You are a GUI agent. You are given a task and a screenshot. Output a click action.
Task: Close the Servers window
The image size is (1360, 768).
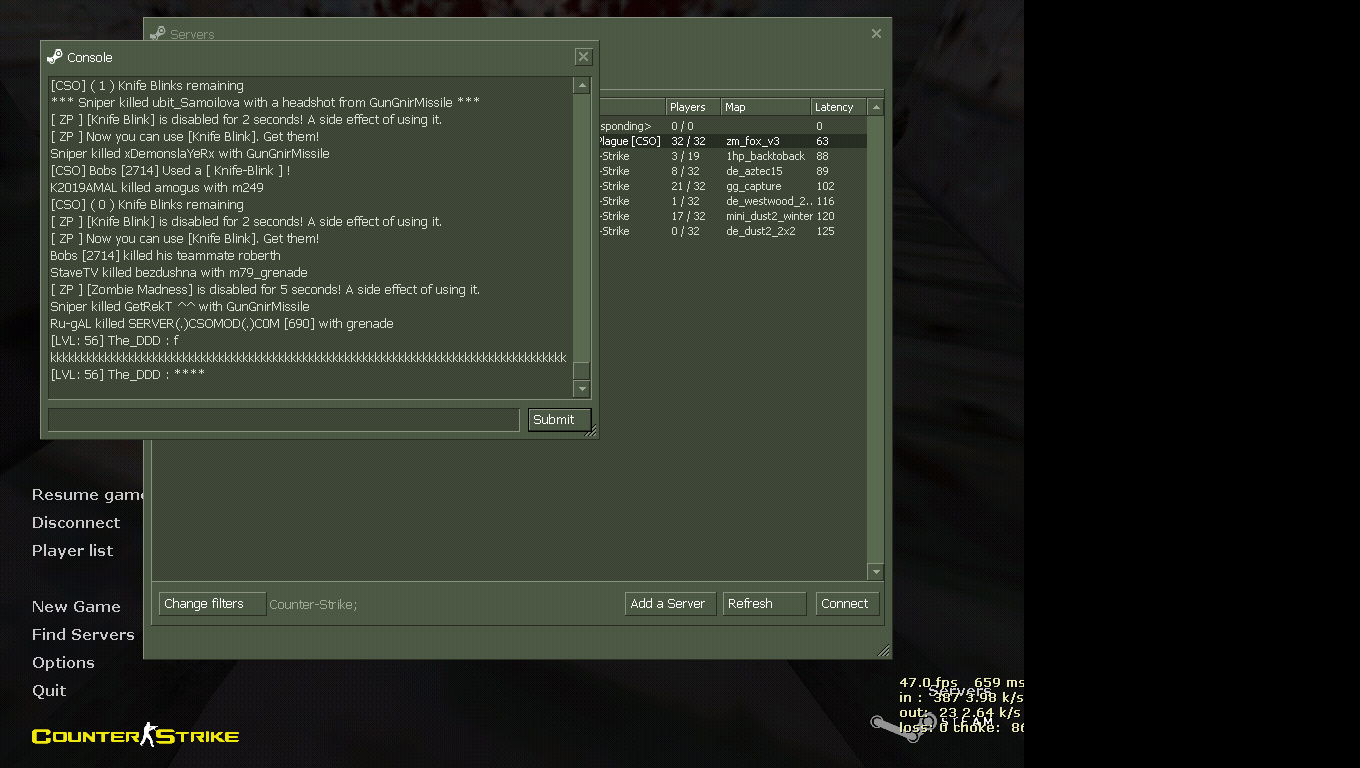(x=876, y=34)
